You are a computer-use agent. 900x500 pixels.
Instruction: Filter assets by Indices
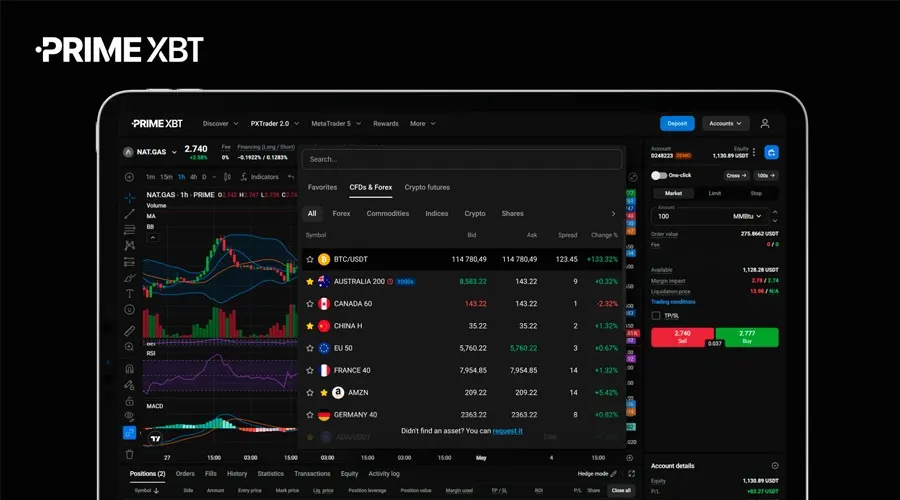pyautogui.click(x=436, y=214)
